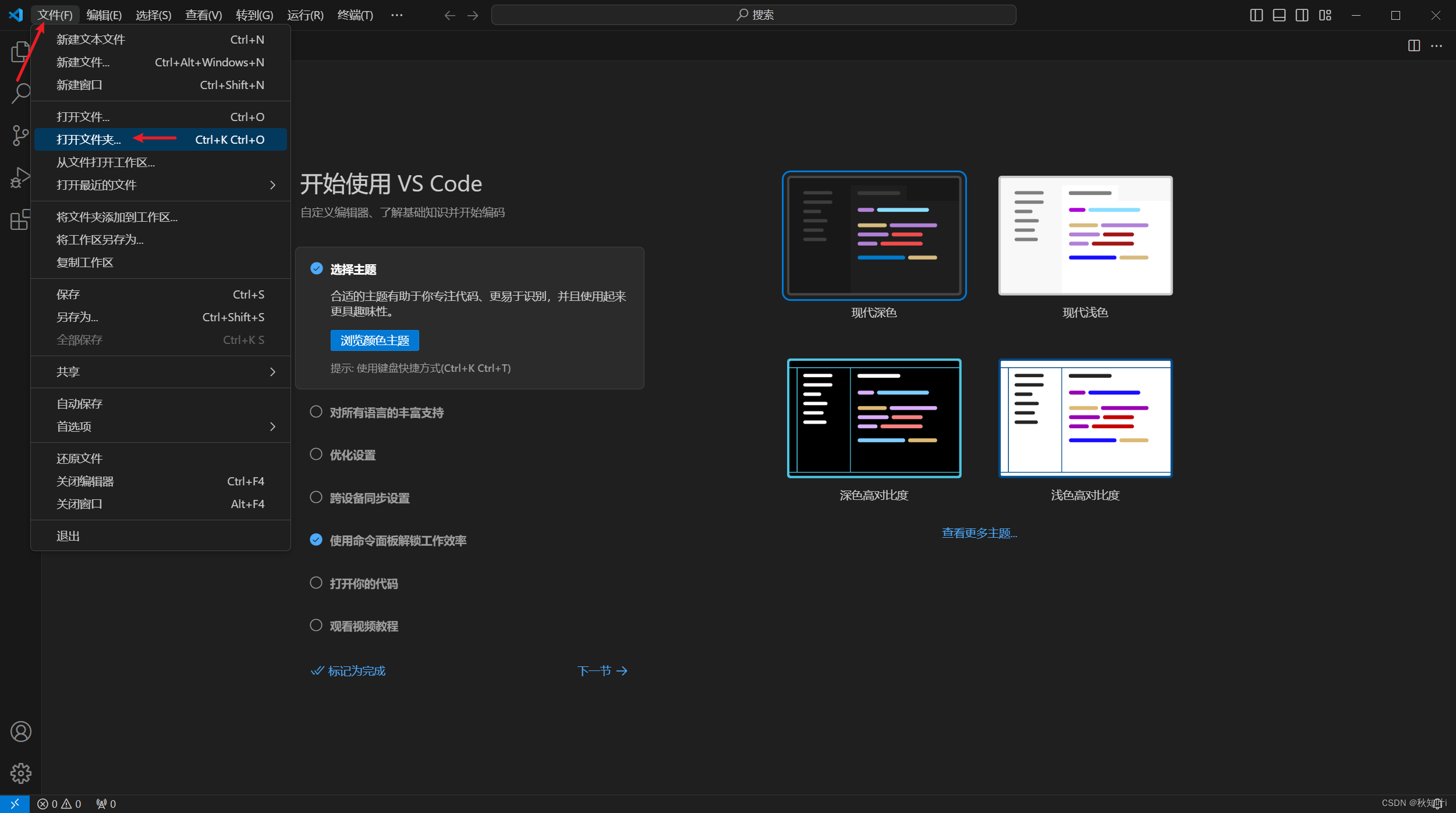Choose 打开文件... menu entry
This screenshot has height=813, width=1456.
tap(160, 117)
